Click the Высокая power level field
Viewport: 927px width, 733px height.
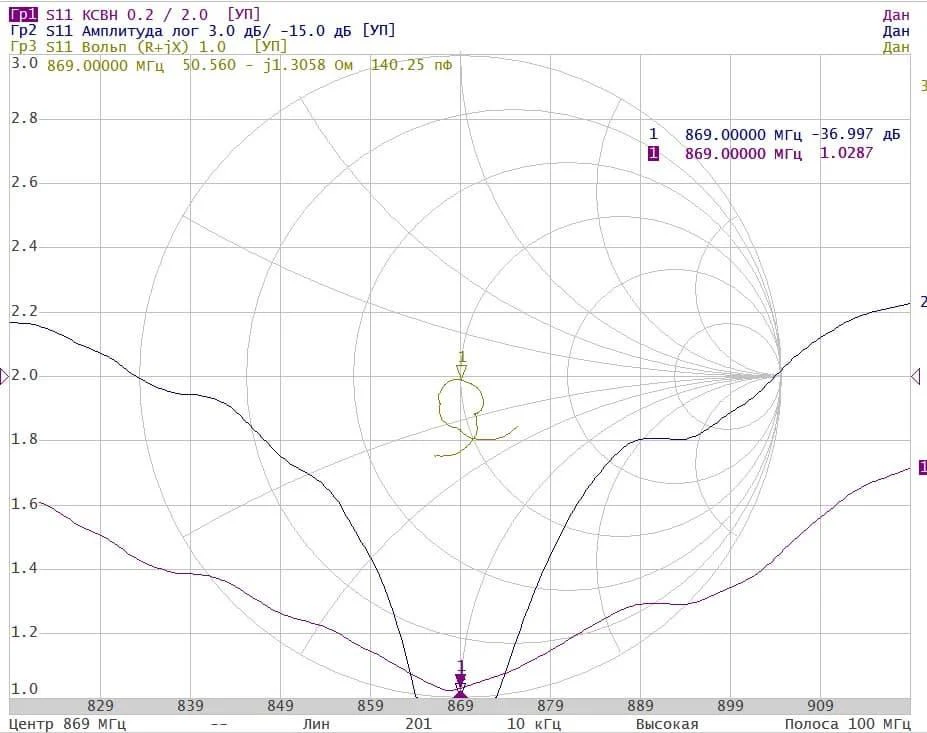[666, 724]
